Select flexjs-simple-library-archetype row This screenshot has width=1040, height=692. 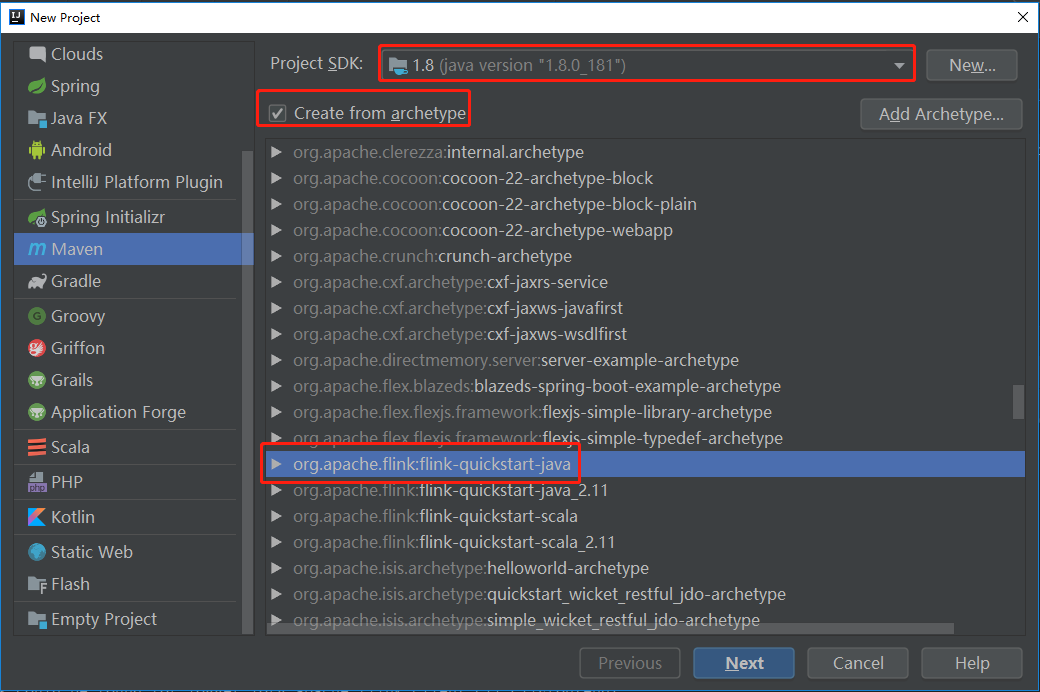click(645, 412)
